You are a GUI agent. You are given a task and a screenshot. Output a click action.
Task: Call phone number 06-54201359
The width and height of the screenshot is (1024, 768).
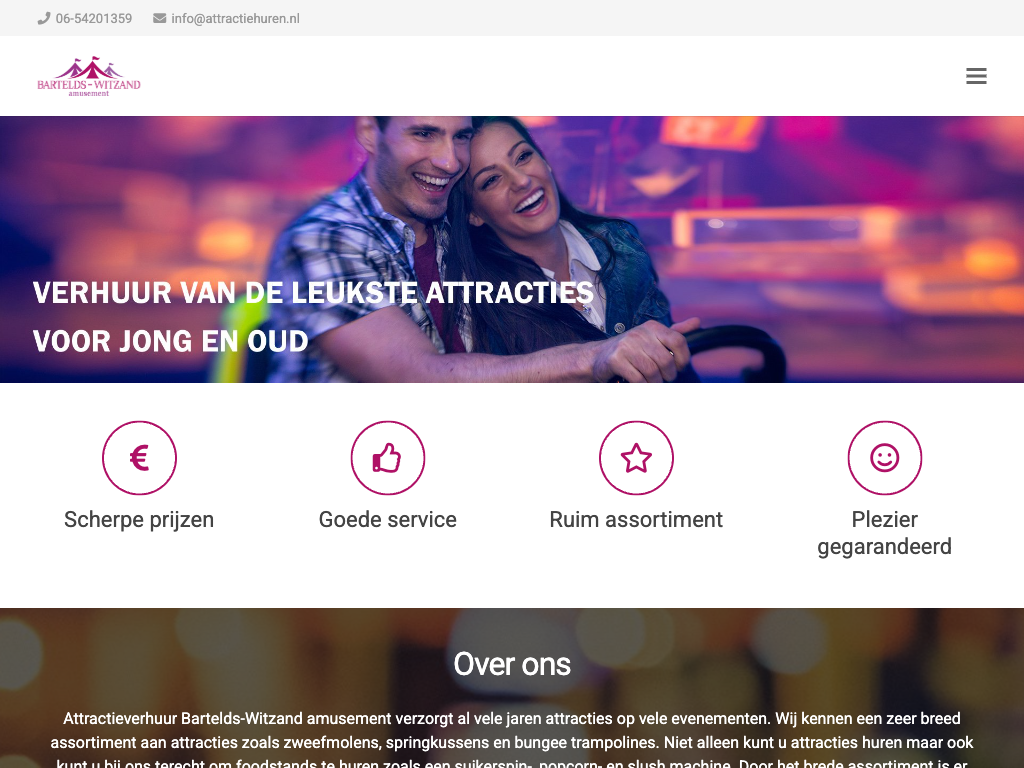tap(93, 18)
